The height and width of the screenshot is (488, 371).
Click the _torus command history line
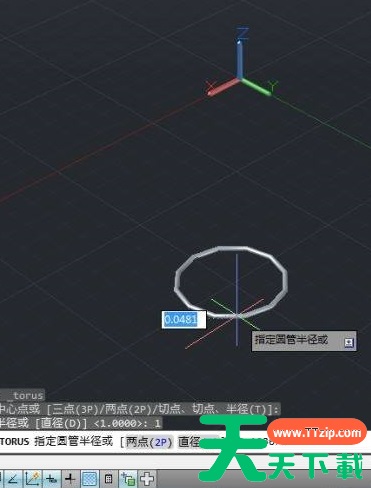click(x=22, y=396)
